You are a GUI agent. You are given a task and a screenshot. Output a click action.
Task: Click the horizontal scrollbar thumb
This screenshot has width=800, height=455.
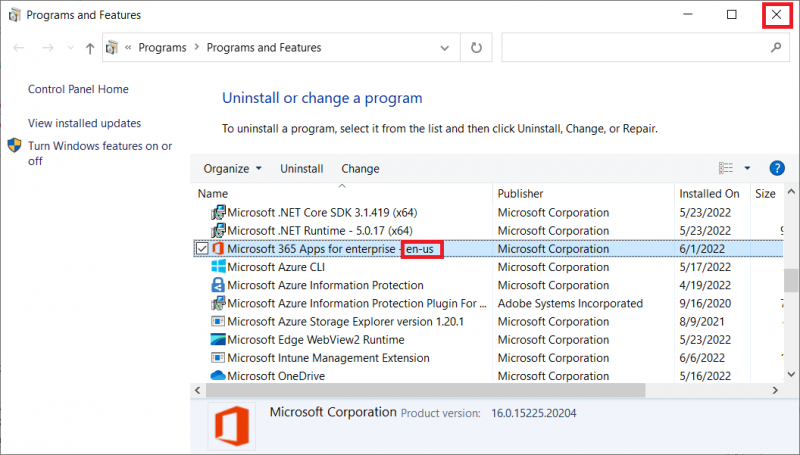pos(426,390)
